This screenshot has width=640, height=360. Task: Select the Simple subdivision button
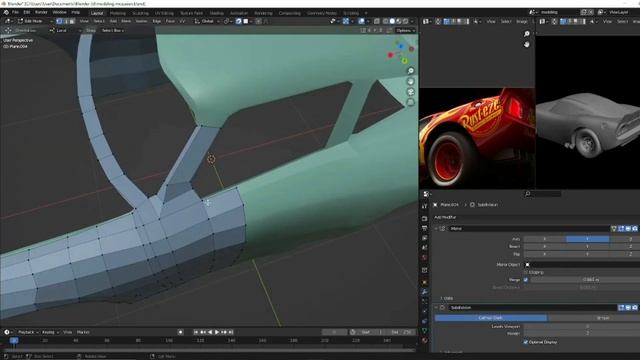(x=594, y=318)
